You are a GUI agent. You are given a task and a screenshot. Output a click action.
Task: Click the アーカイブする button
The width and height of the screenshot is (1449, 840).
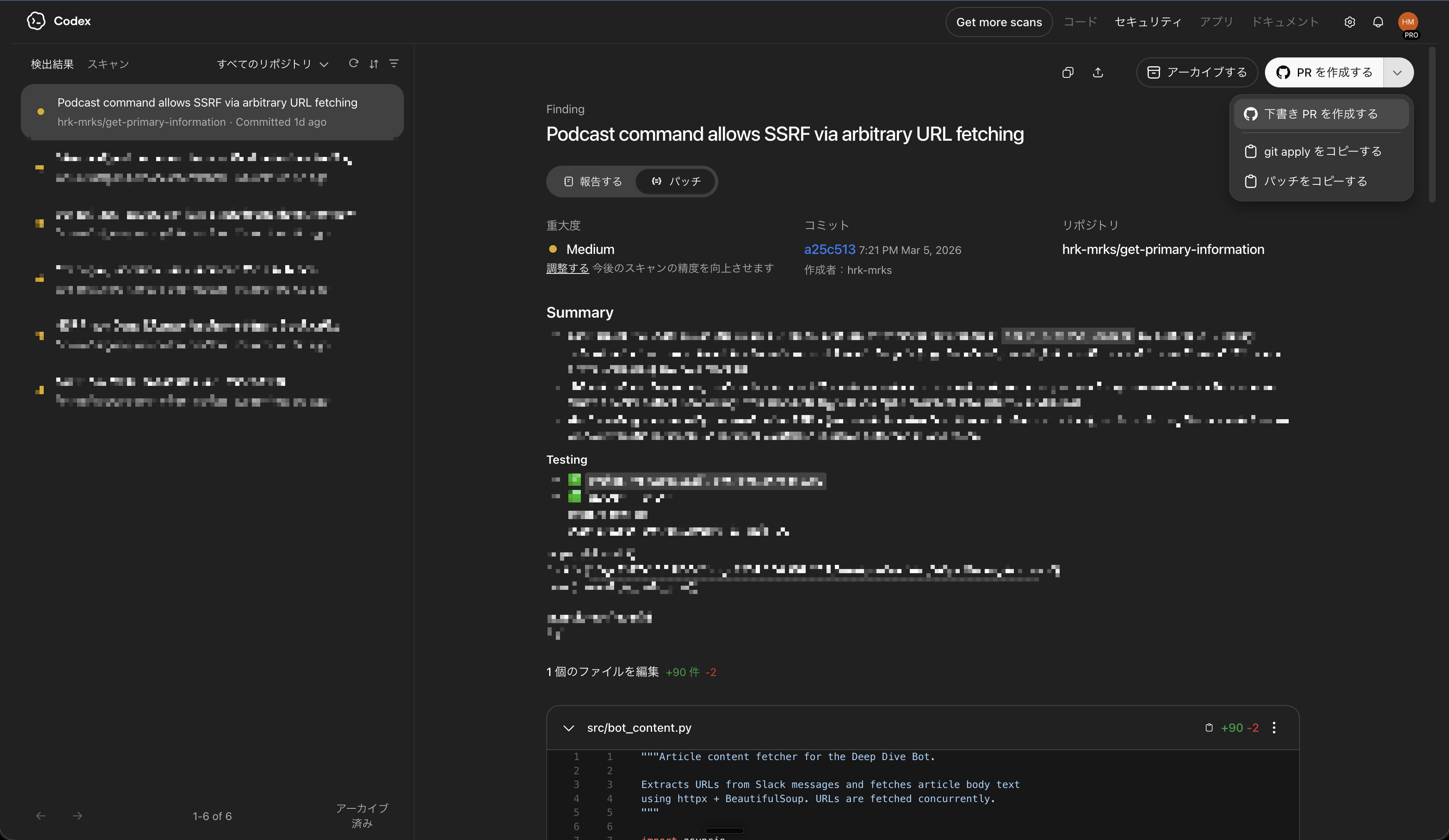pos(1197,72)
